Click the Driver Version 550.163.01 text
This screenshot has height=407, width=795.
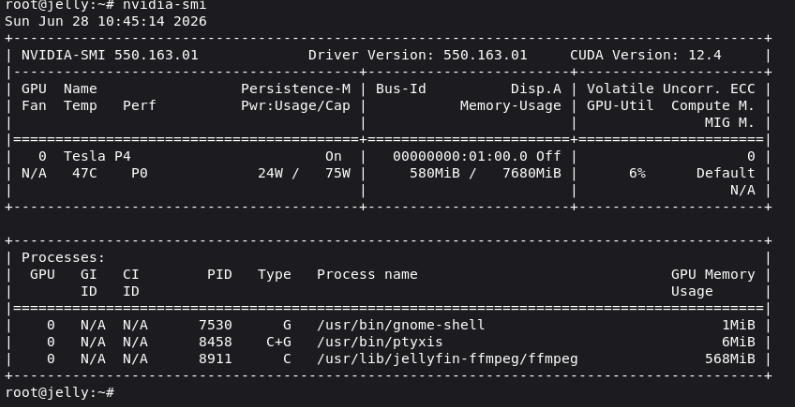point(418,55)
